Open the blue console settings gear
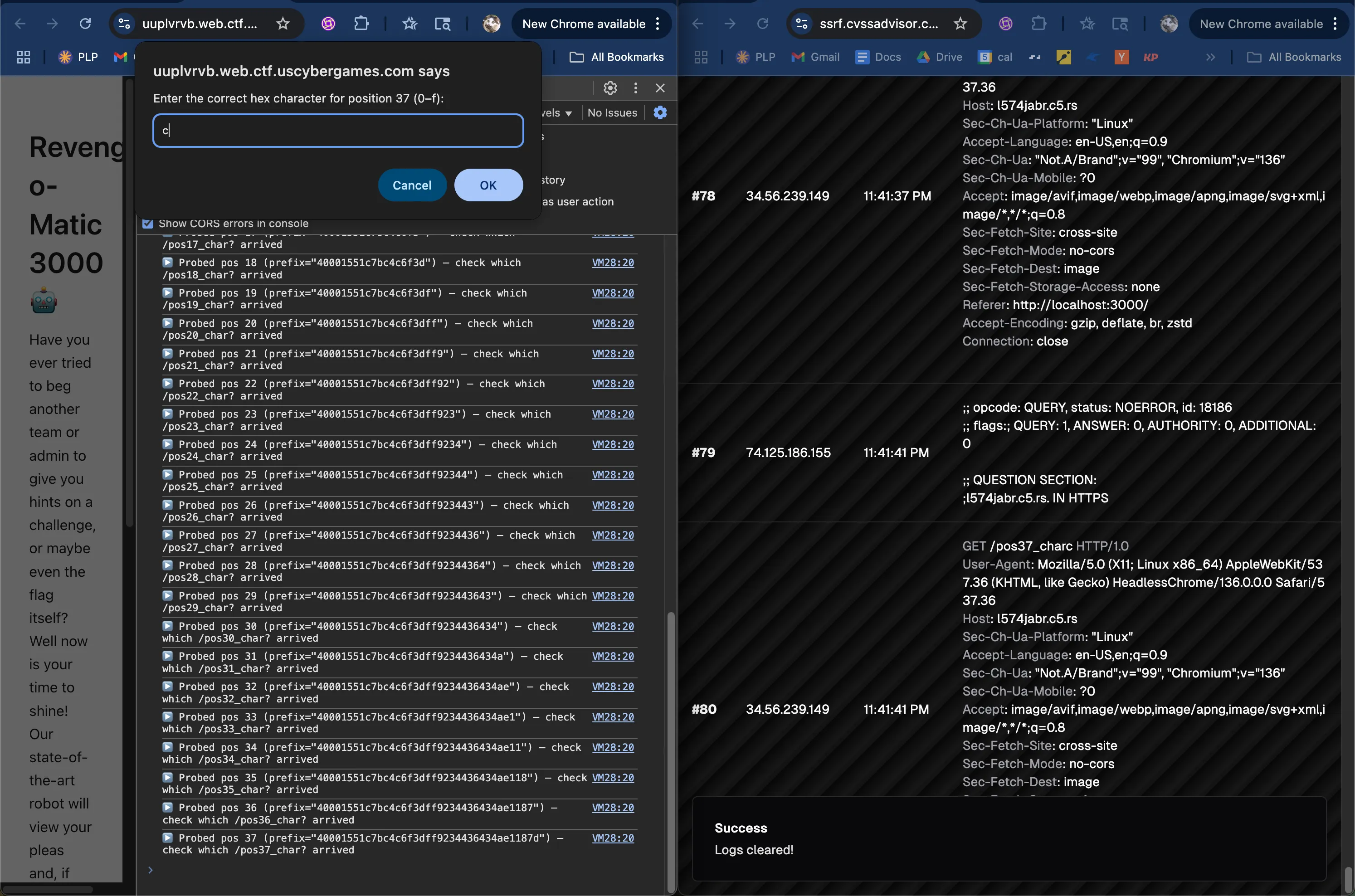The width and height of the screenshot is (1355, 896). [660, 112]
